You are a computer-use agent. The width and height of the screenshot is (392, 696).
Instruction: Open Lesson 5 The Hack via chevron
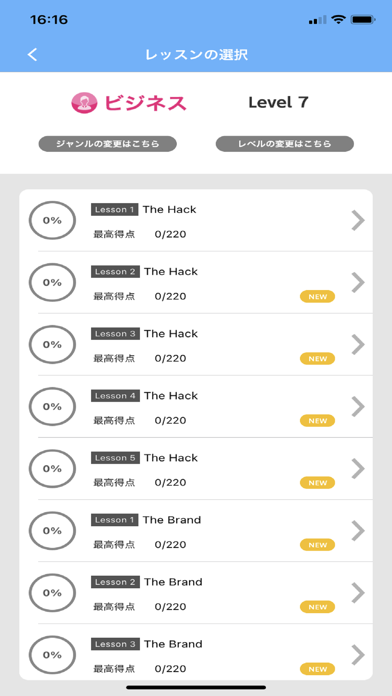pos(358,469)
